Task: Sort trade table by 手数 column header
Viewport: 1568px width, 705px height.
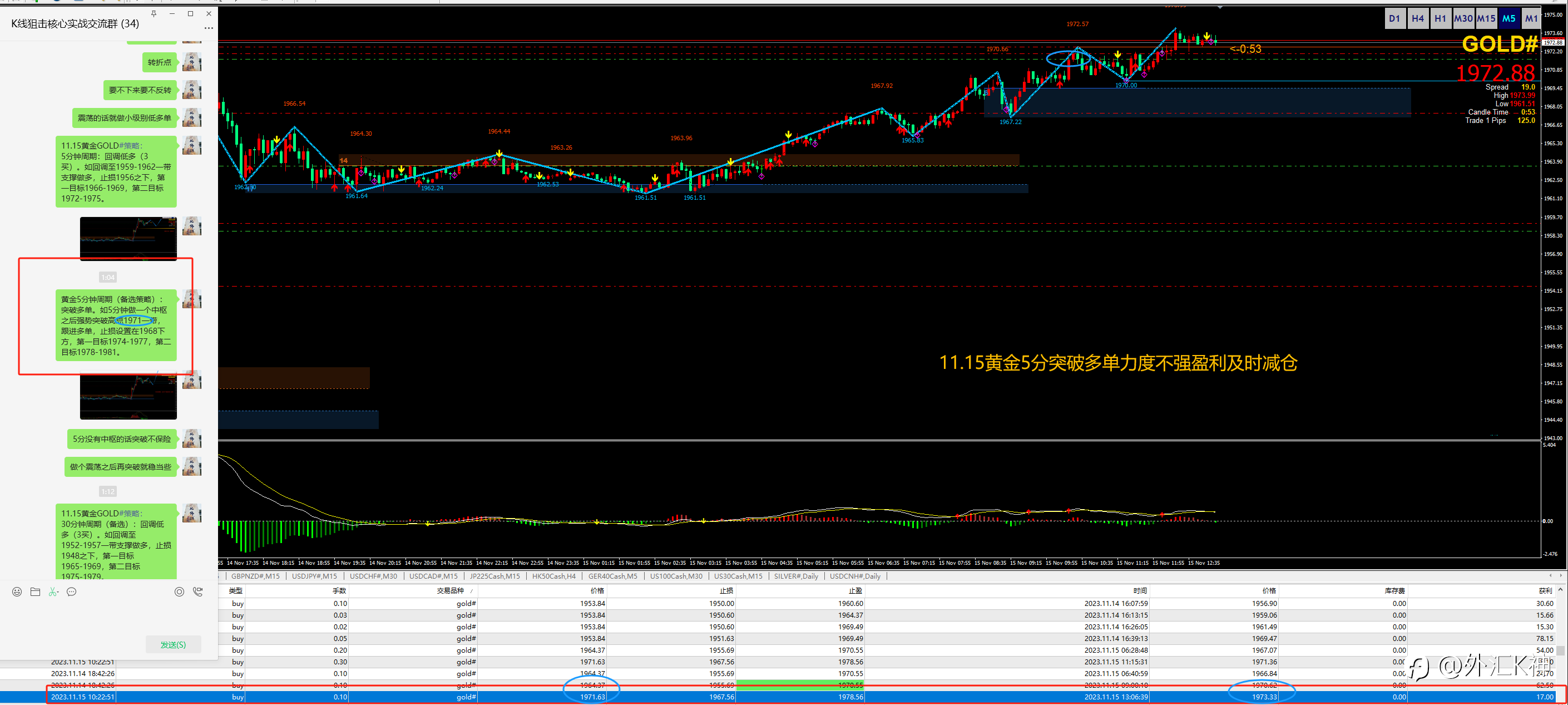Action: (339, 590)
